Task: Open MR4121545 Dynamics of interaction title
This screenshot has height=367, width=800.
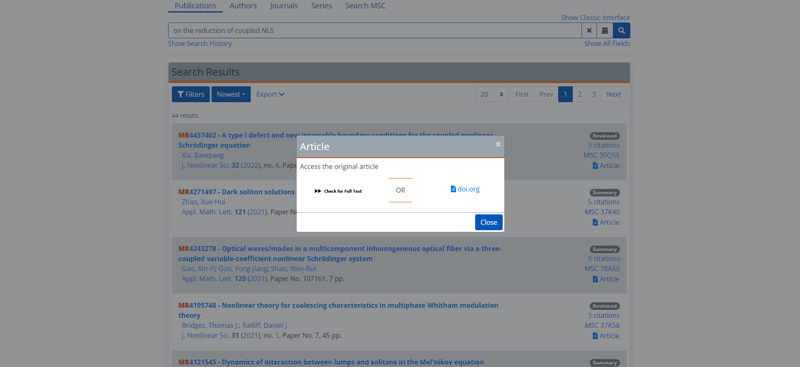Action: (x=331, y=362)
